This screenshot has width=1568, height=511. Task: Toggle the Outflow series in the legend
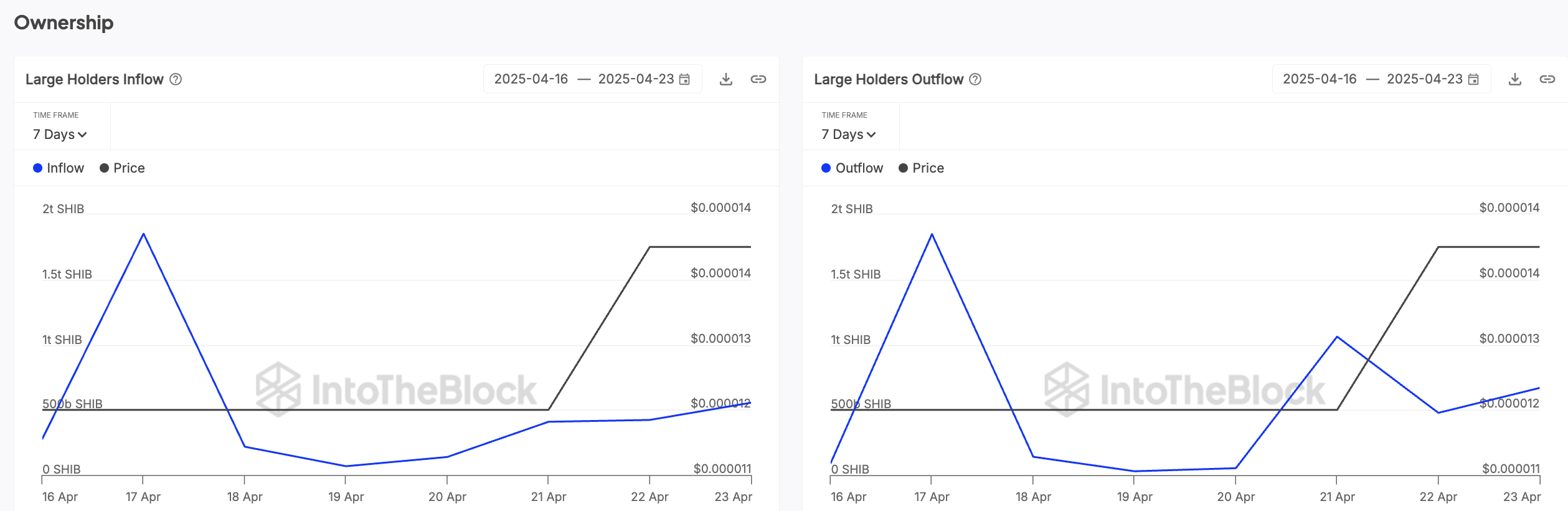click(x=852, y=168)
